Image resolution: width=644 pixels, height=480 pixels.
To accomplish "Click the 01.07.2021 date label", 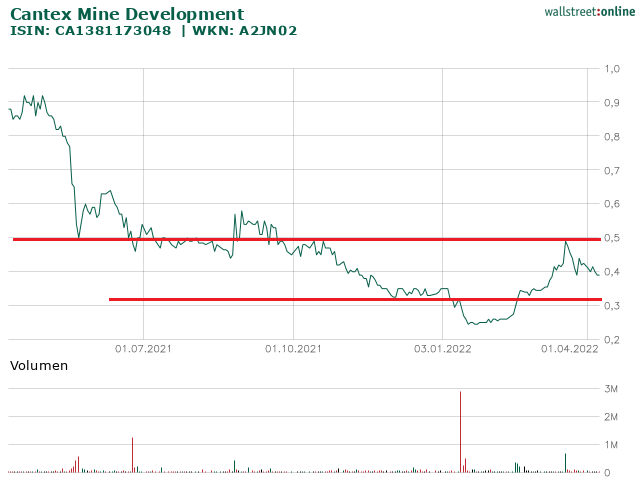I will 143,349.
